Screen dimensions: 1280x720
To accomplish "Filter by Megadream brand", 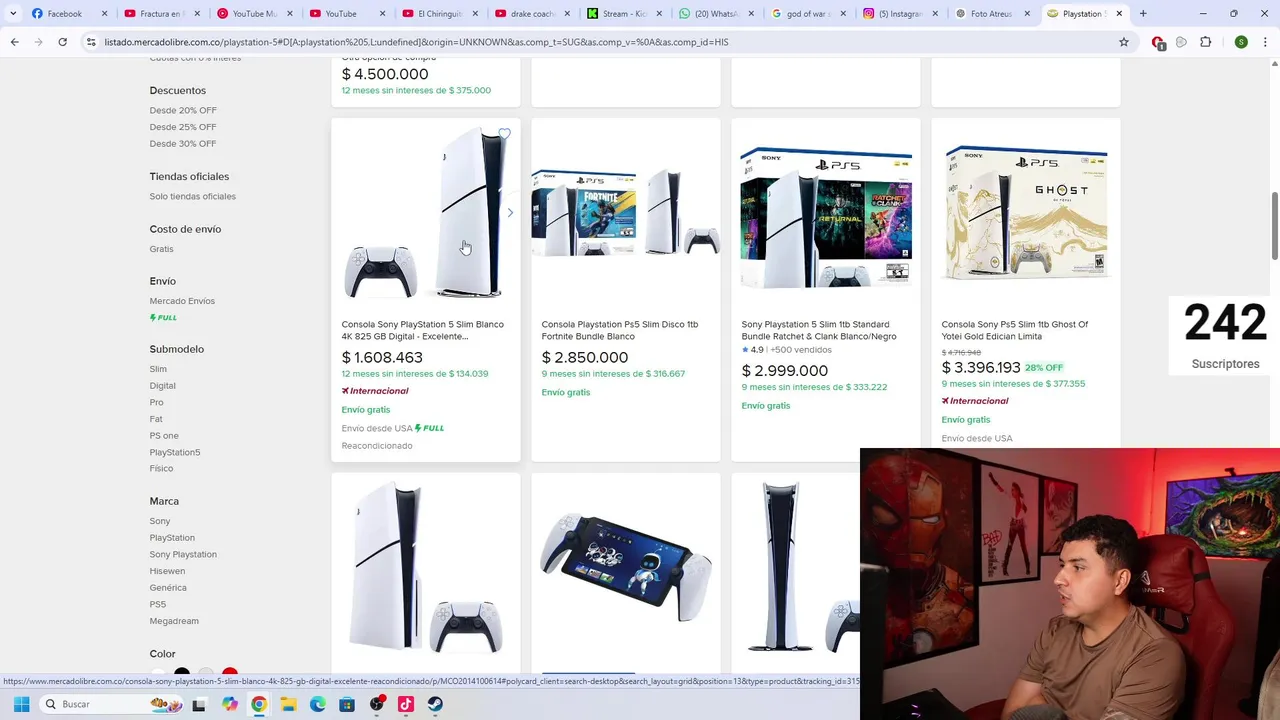I will tap(174, 621).
